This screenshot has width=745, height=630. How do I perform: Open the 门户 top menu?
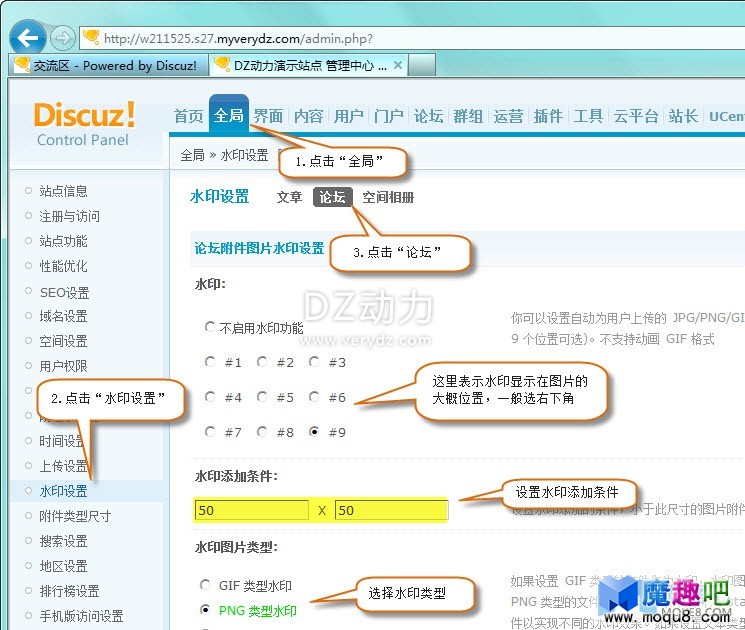coord(389,115)
